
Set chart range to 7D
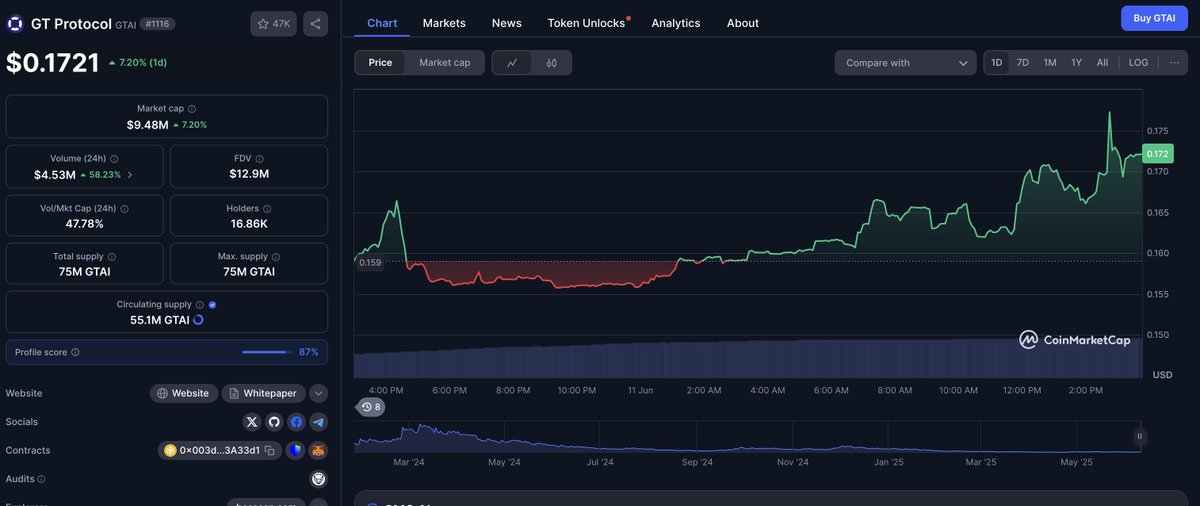tap(1023, 63)
